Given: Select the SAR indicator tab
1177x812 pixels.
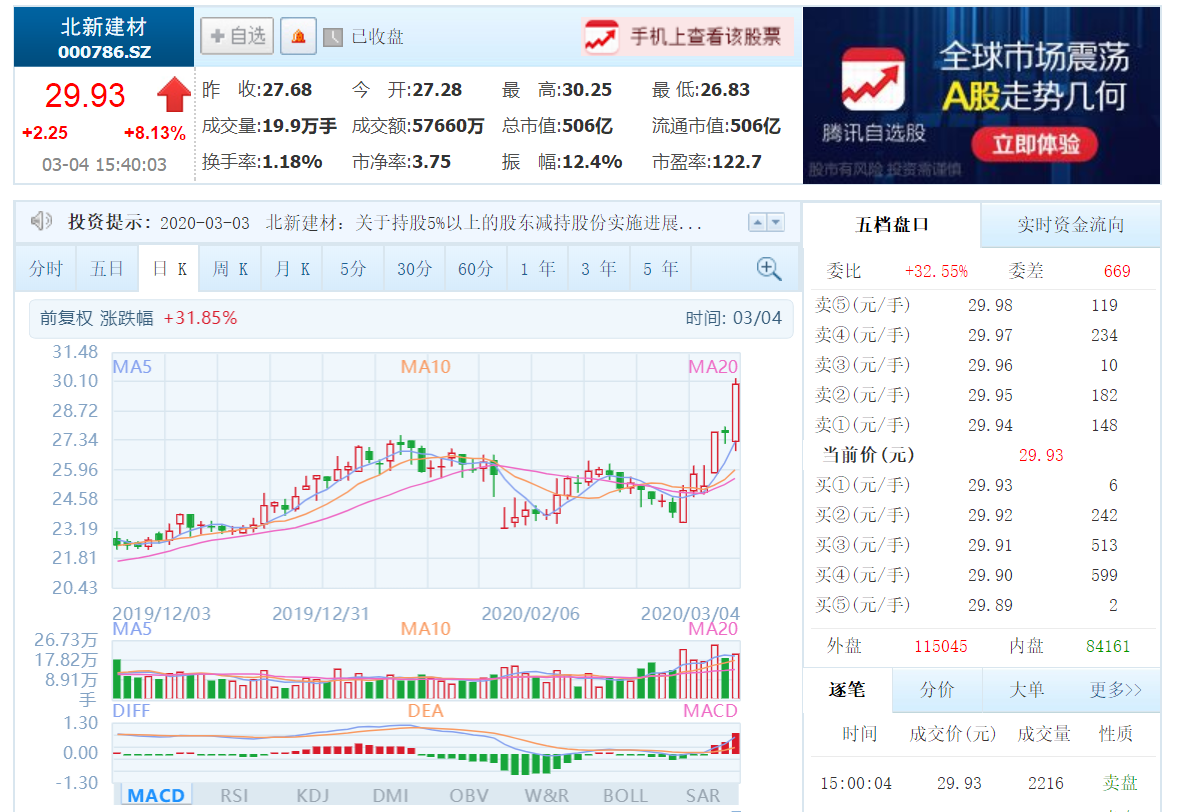Looking at the screenshot, I should click(703, 795).
